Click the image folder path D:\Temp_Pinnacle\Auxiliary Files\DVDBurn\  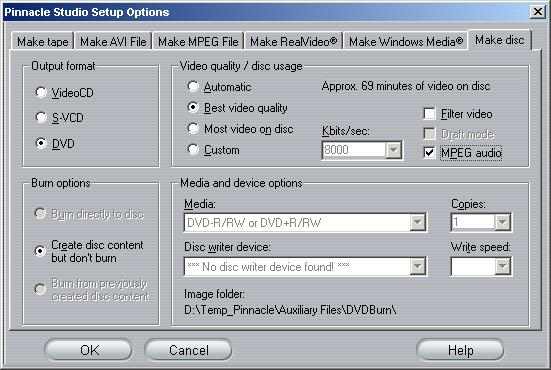(x=290, y=310)
